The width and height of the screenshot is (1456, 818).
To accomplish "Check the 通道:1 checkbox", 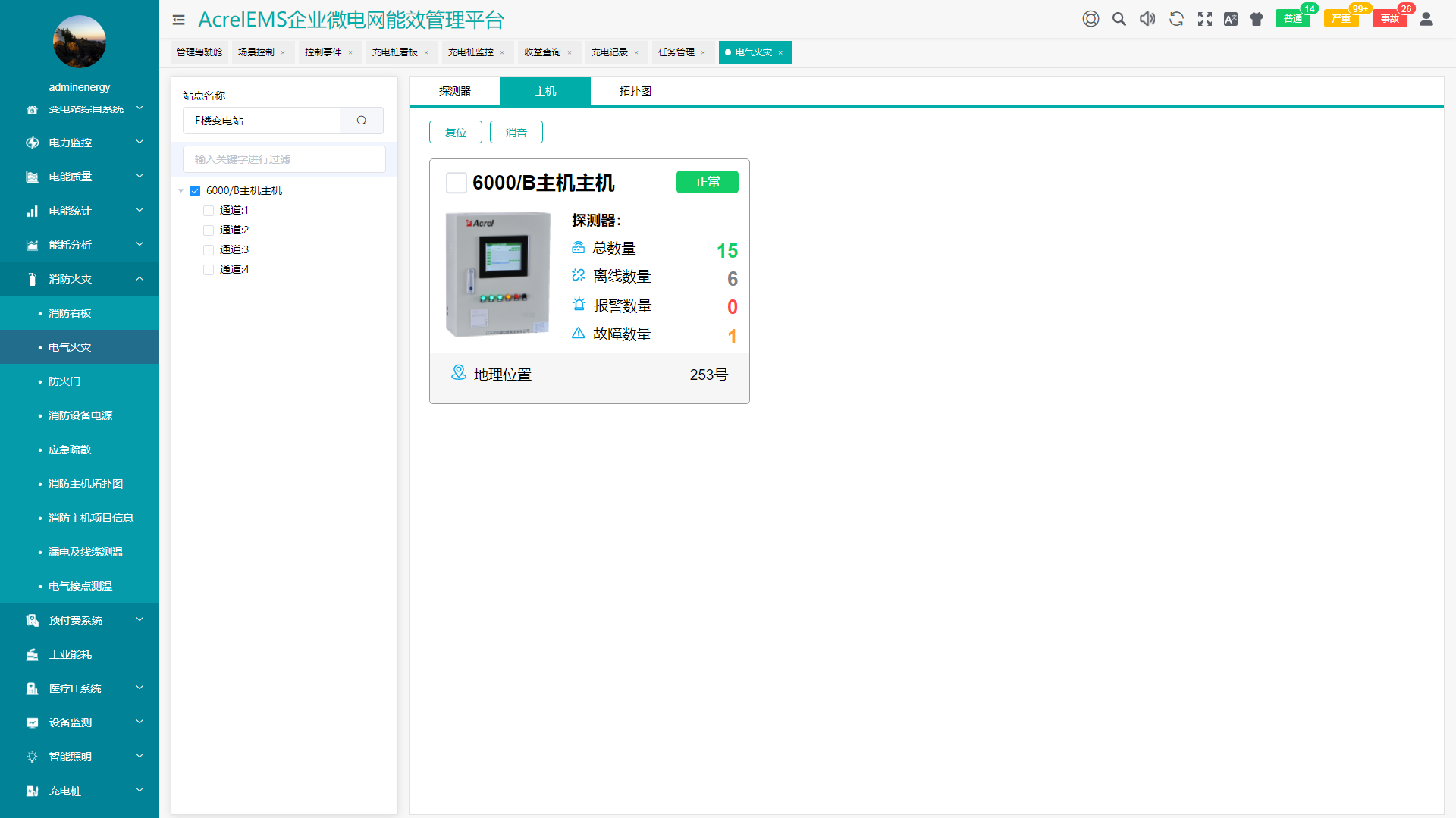I will pos(209,211).
